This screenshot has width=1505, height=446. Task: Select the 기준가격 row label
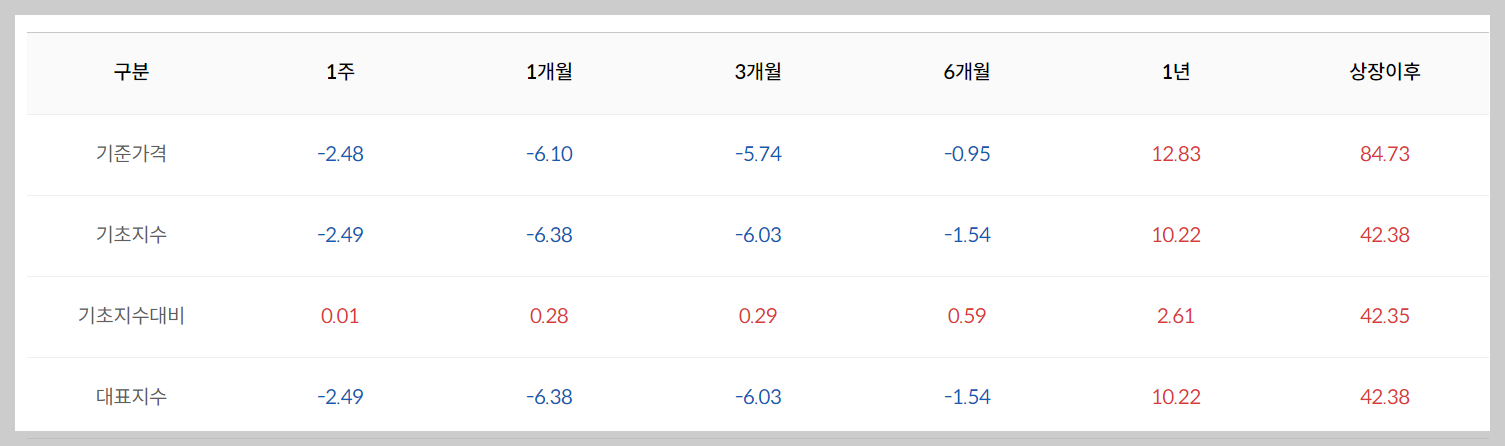[131, 154]
